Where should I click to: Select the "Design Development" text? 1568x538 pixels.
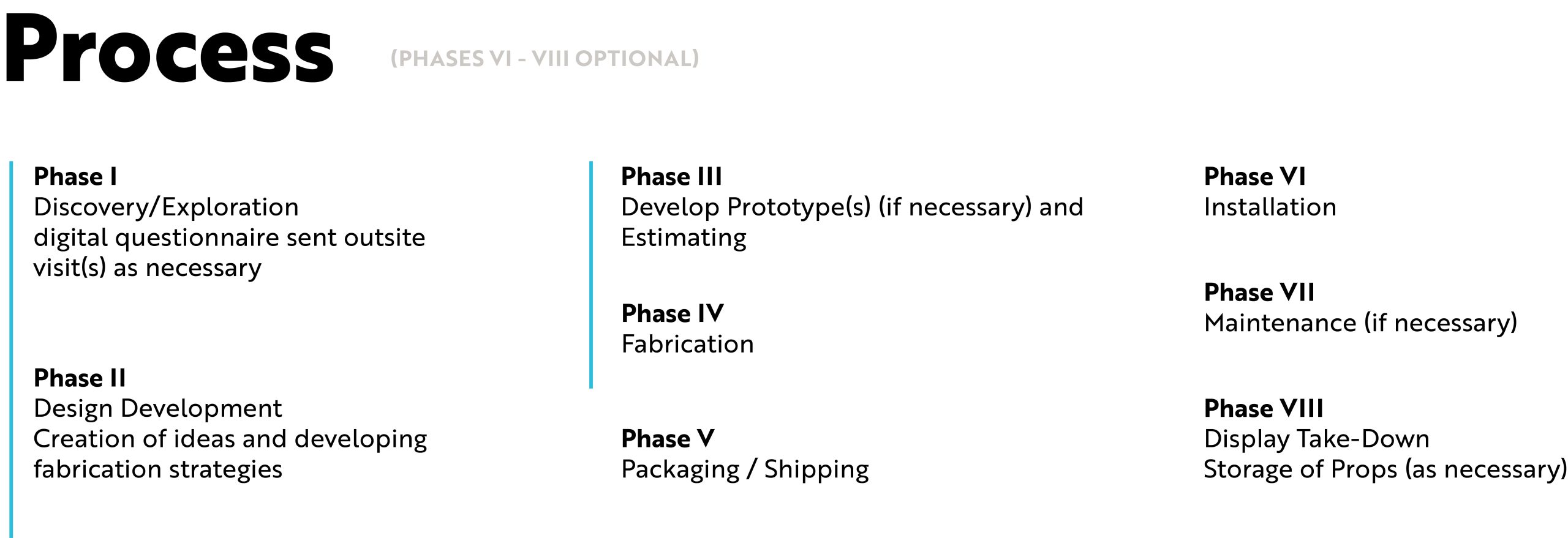tap(157, 409)
